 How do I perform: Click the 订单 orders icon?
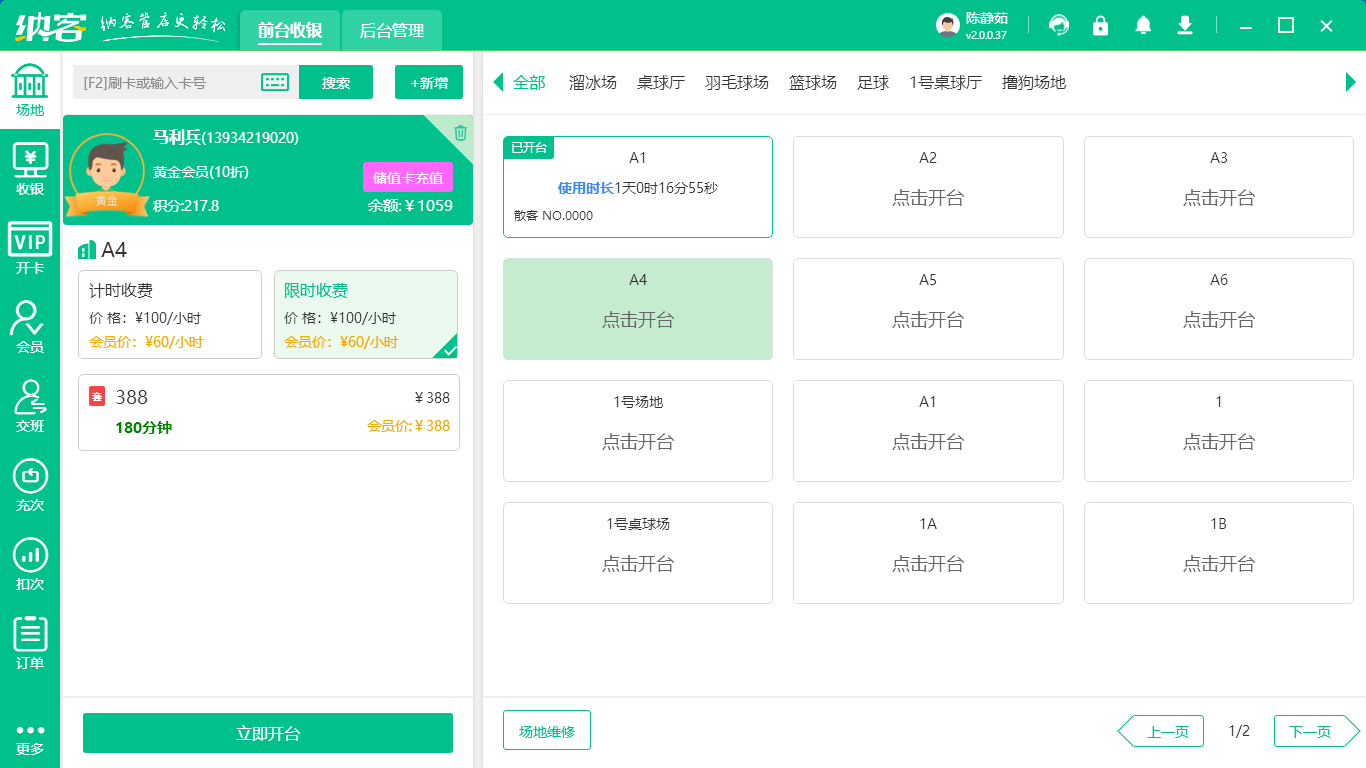click(x=30, y=643)
